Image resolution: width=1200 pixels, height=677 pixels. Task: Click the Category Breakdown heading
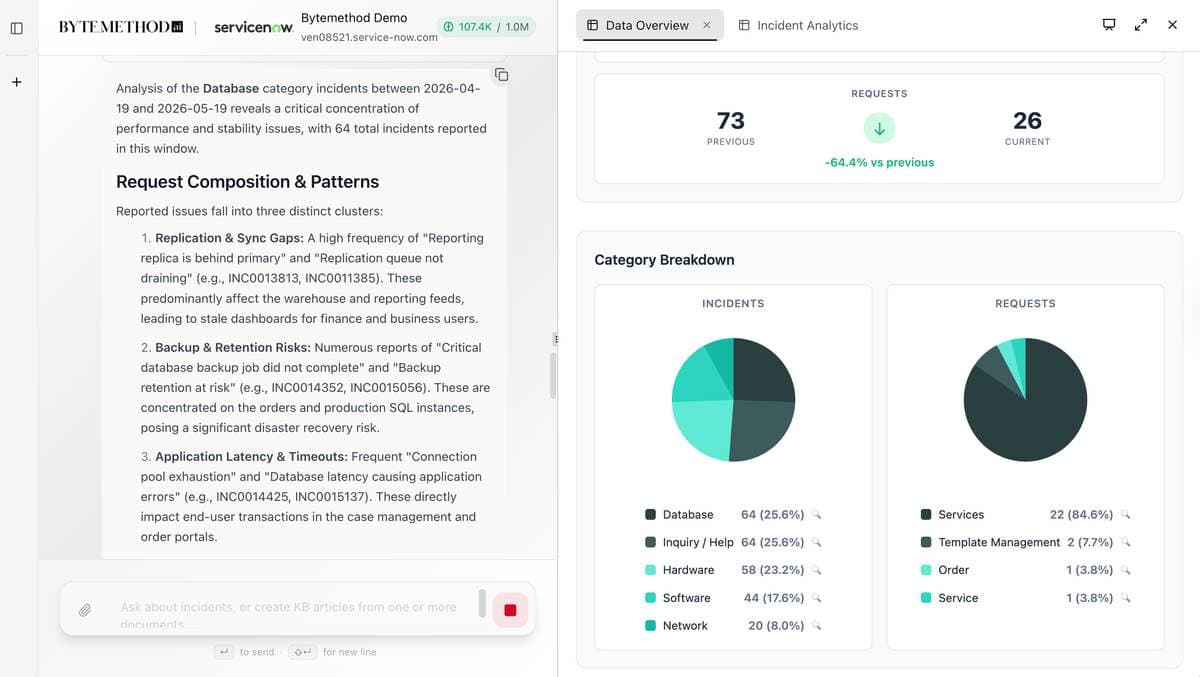pos(664,260)
